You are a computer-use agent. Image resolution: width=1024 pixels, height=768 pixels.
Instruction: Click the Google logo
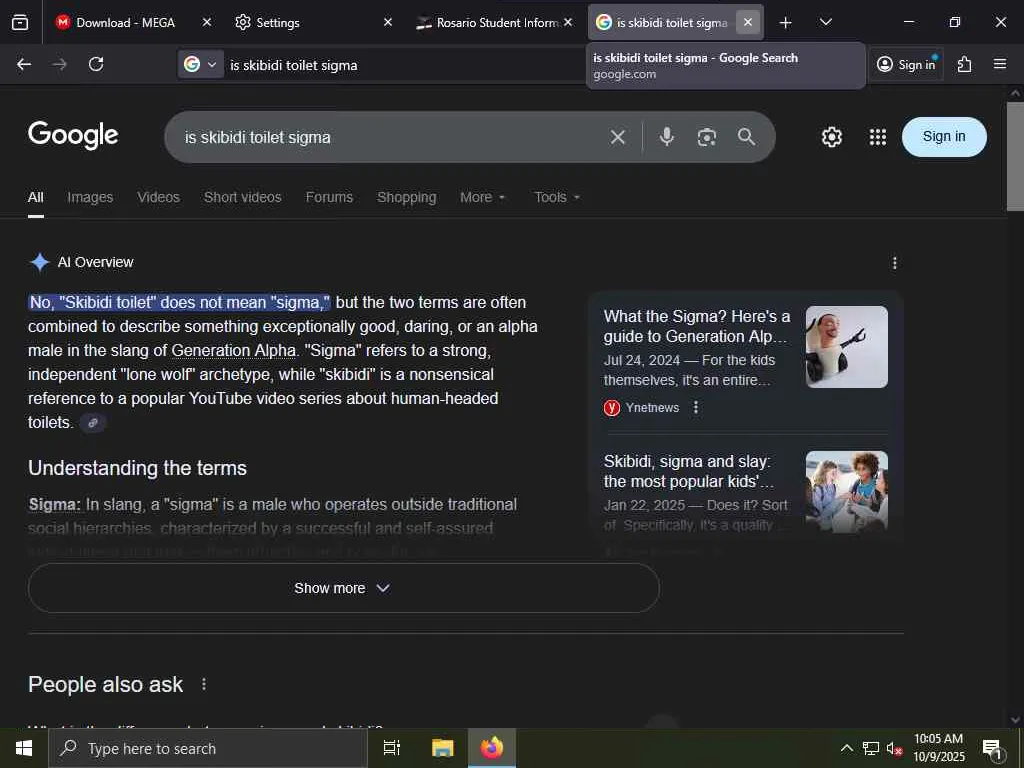(73, 135)
